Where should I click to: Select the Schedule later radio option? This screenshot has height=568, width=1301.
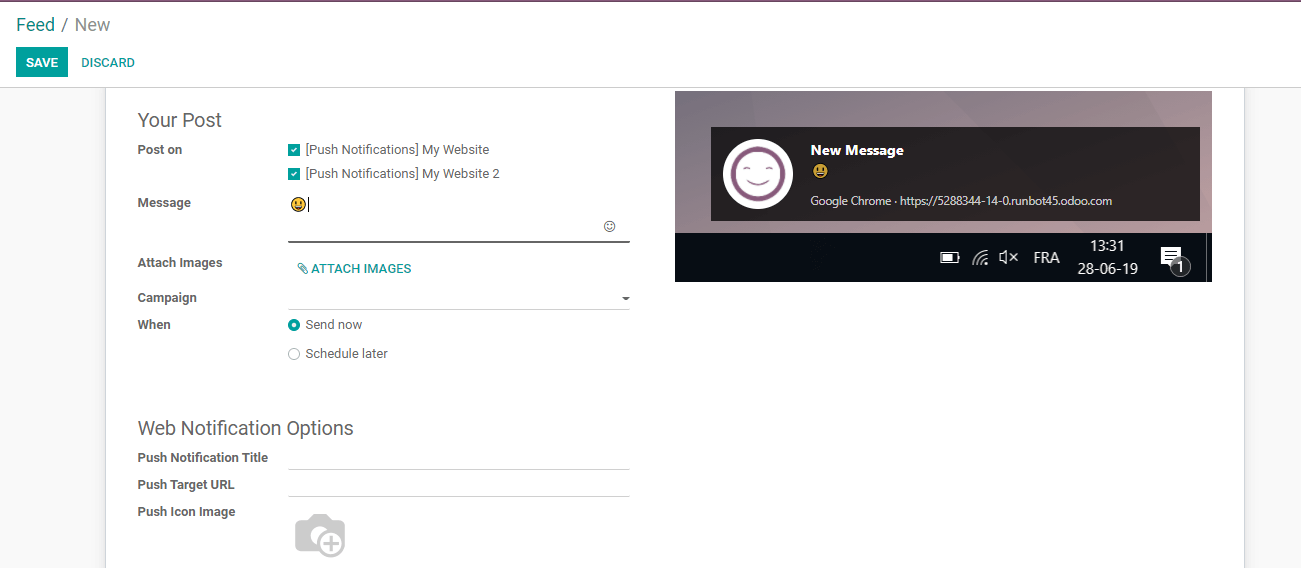(x=294, y=354)
